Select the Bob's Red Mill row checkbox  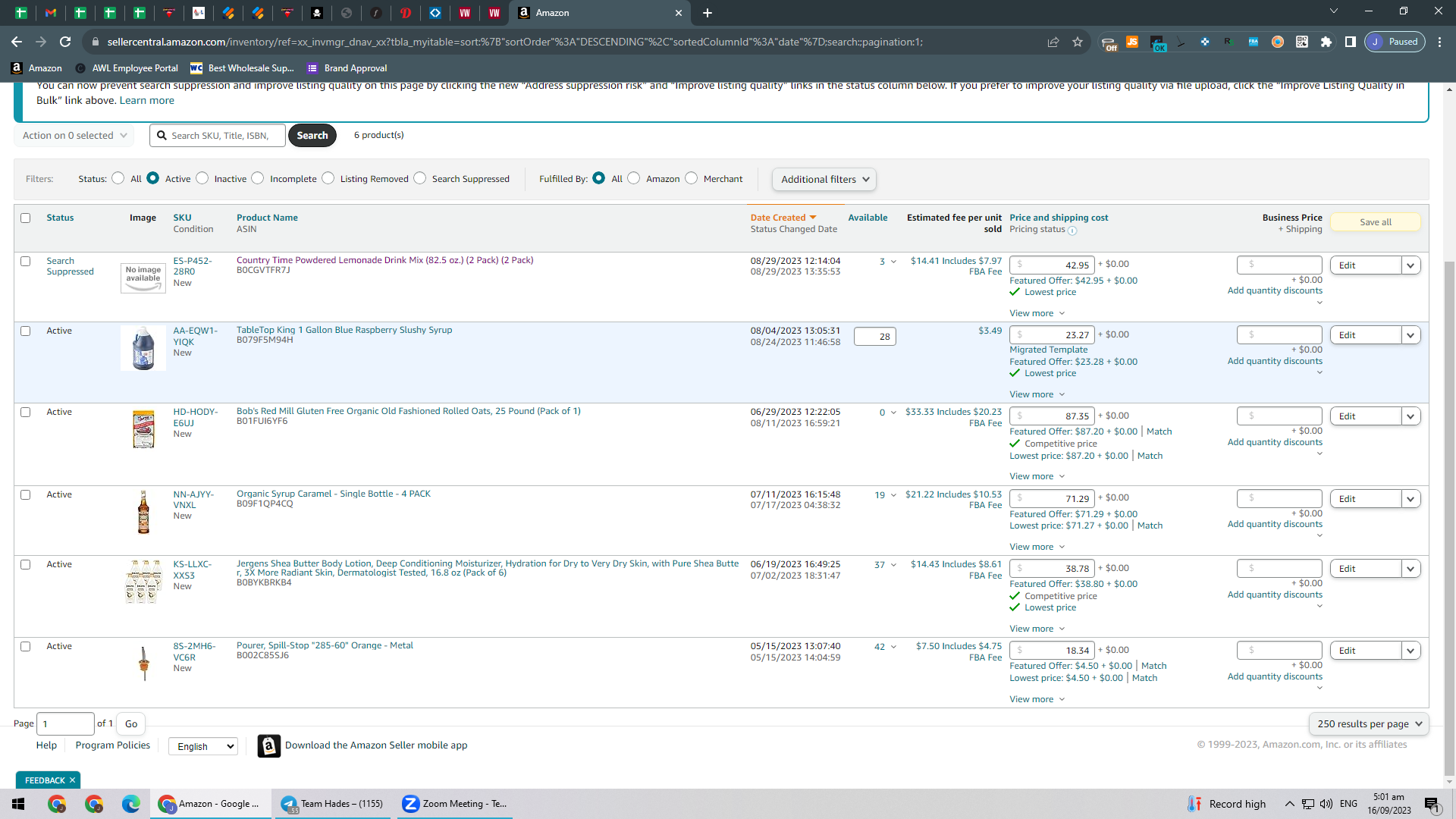(x=25, y=413)
